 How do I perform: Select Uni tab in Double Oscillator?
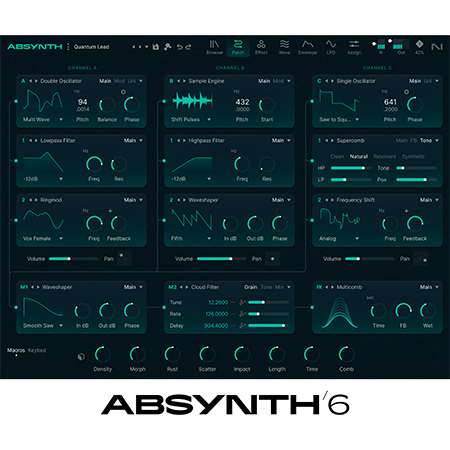click(x=132, y=81)
